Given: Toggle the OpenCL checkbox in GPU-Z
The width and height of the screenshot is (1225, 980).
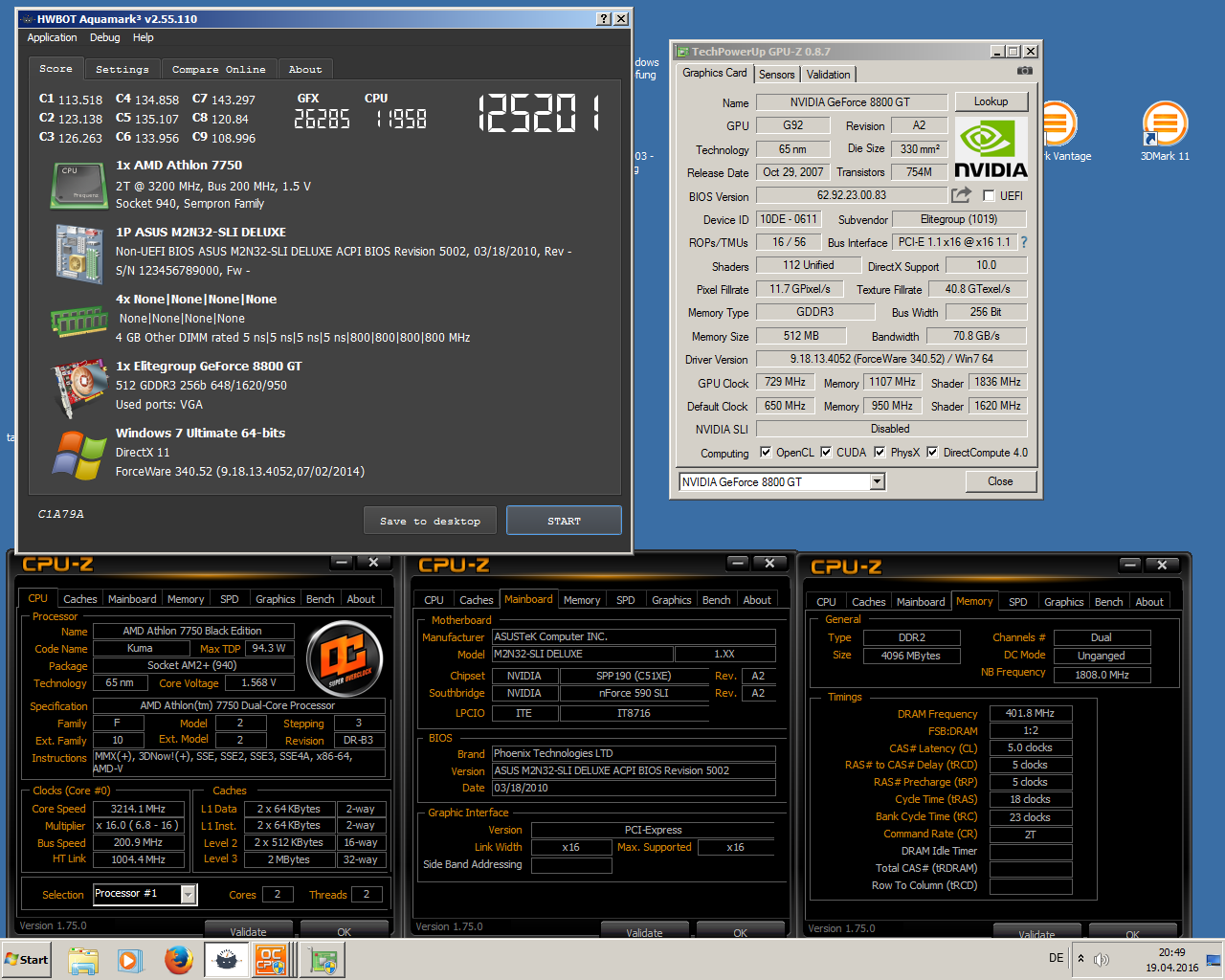Looking at the screenshot, I should (x=766, y=453).
